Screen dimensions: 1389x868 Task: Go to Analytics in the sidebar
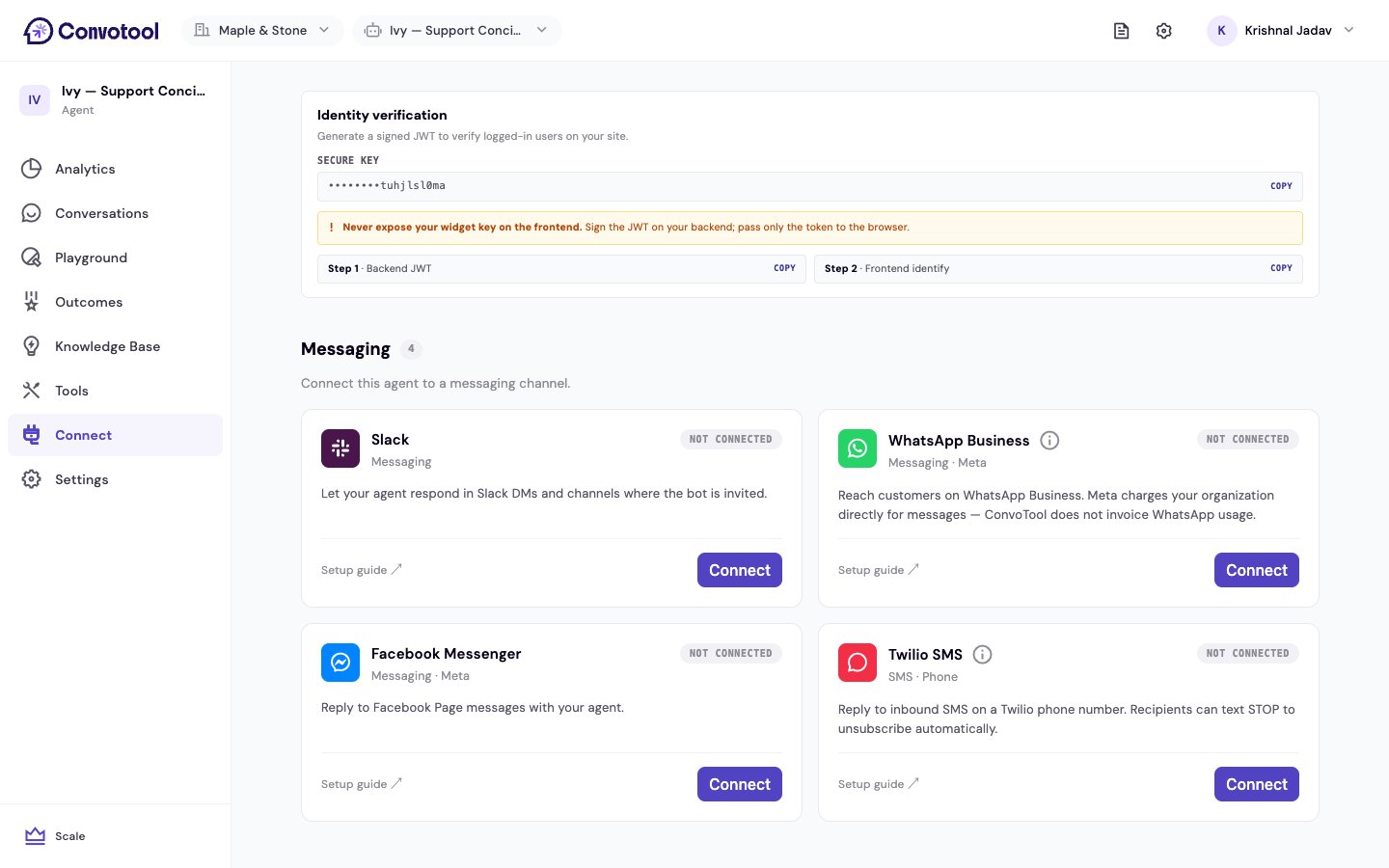tap(115, 169)
